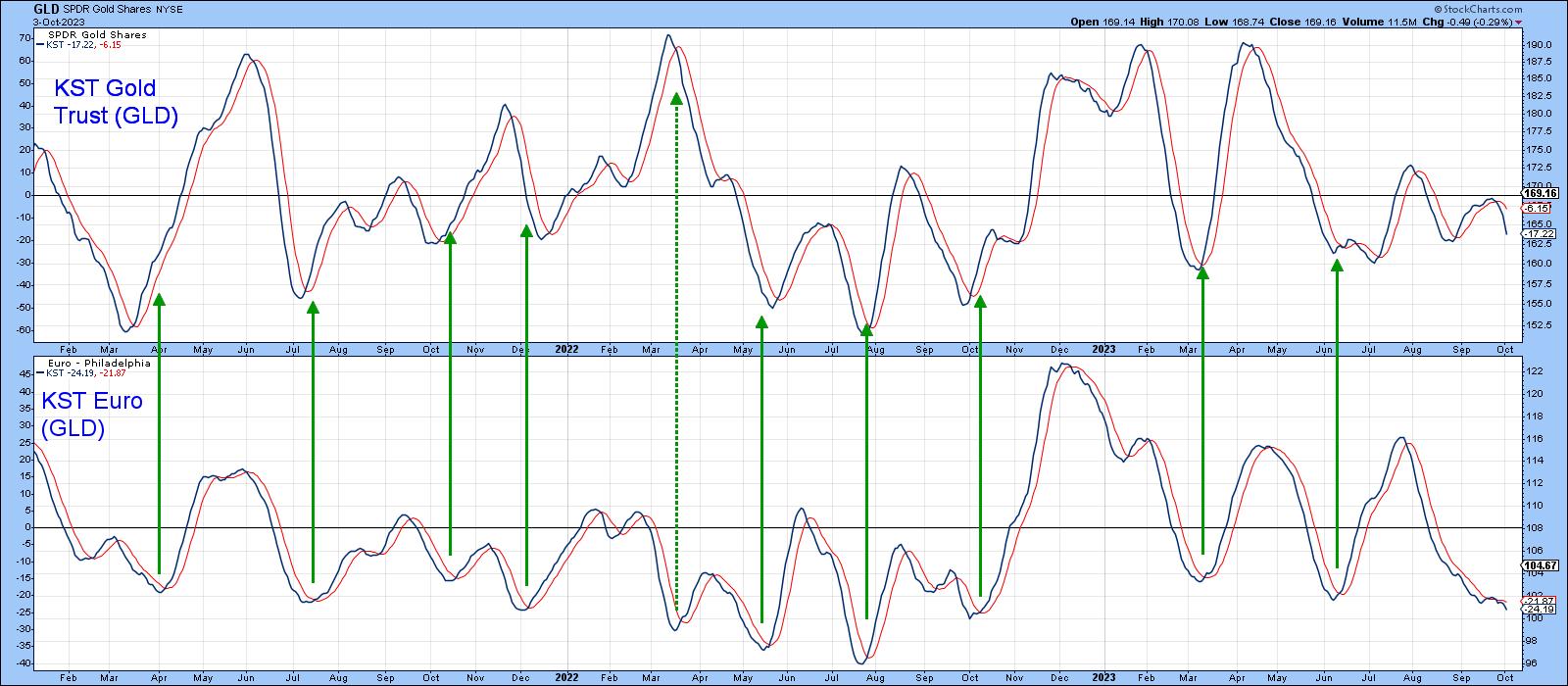Click the 2023 label on upper pane time axis

pyautogui.click(x=1102, y=348)
